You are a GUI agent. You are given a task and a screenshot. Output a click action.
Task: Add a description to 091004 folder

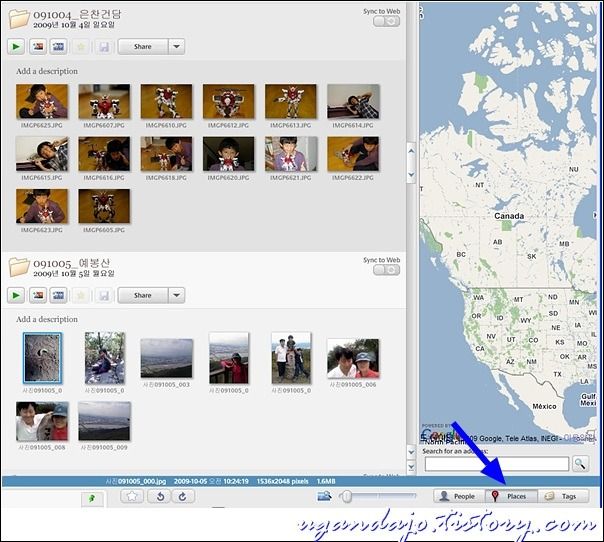click(x=47, y=71)
